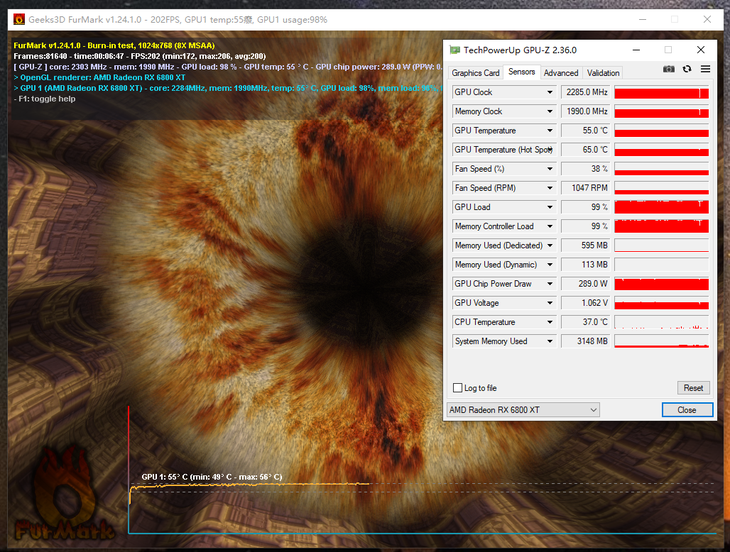
Task: Take a screenshot with the GPU-Z camera icon
Action: 668,69
